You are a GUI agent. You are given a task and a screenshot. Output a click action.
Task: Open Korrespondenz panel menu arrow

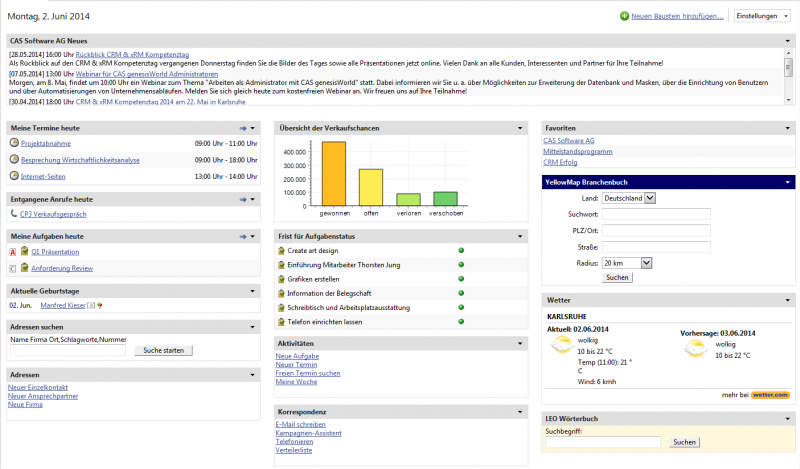click(x=520, y=412)
